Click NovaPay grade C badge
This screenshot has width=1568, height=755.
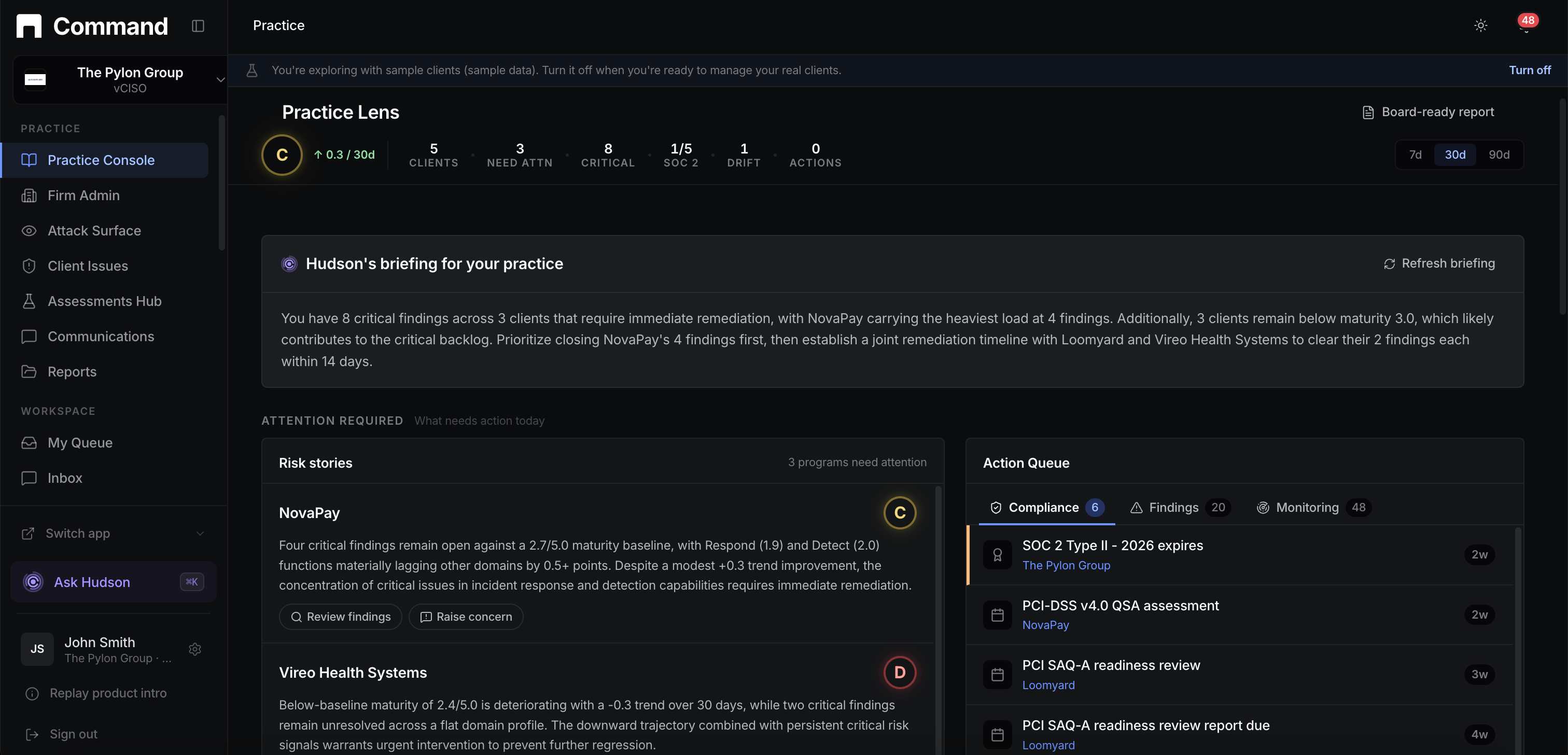[900, 513]
